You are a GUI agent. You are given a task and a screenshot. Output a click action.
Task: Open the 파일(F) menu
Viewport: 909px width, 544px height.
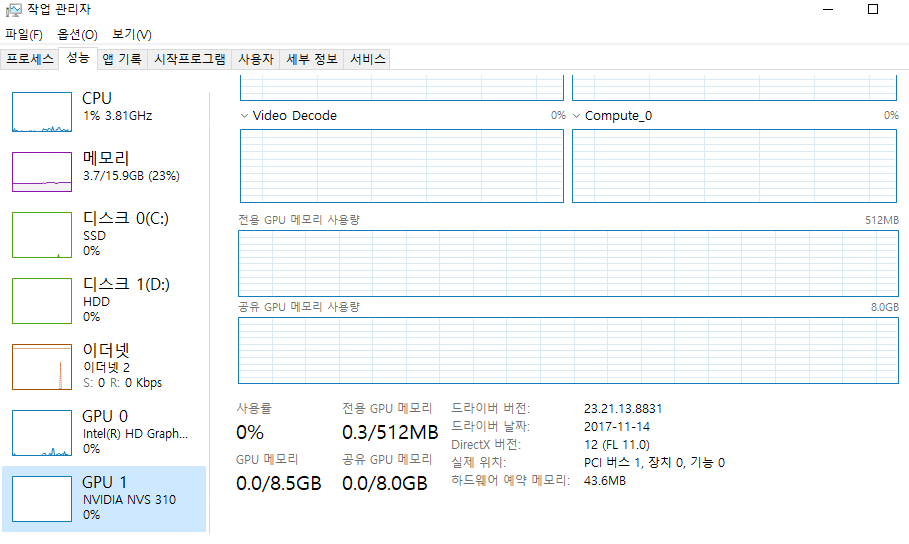(24, 34)
